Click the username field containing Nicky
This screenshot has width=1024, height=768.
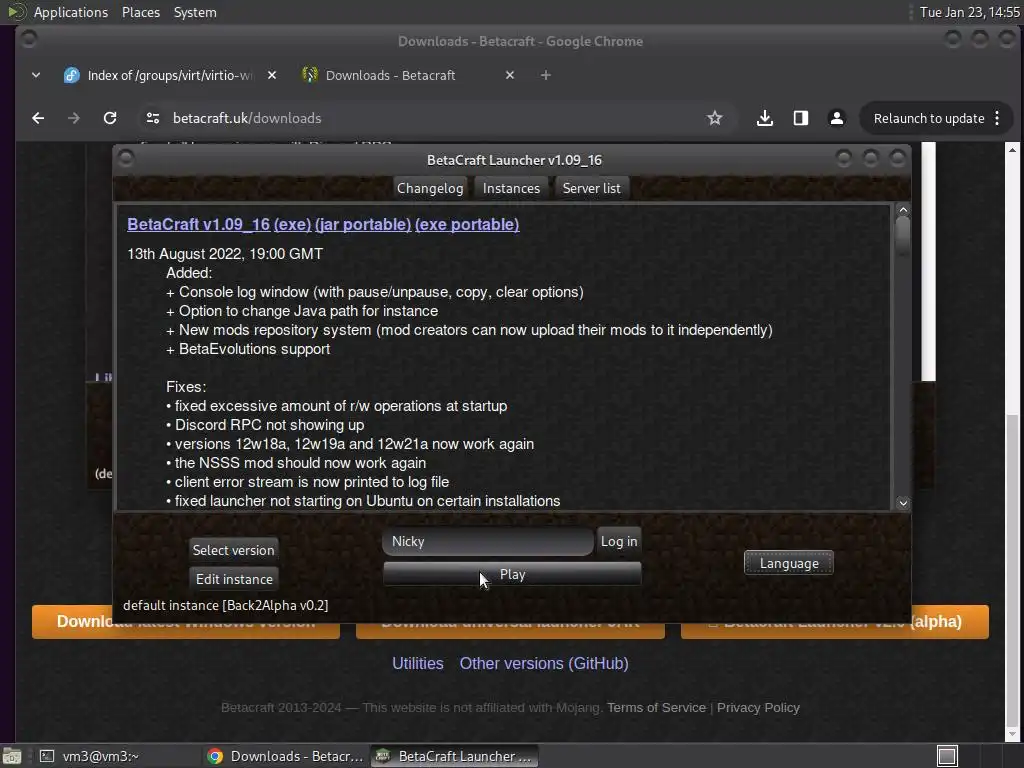(488, 541)
